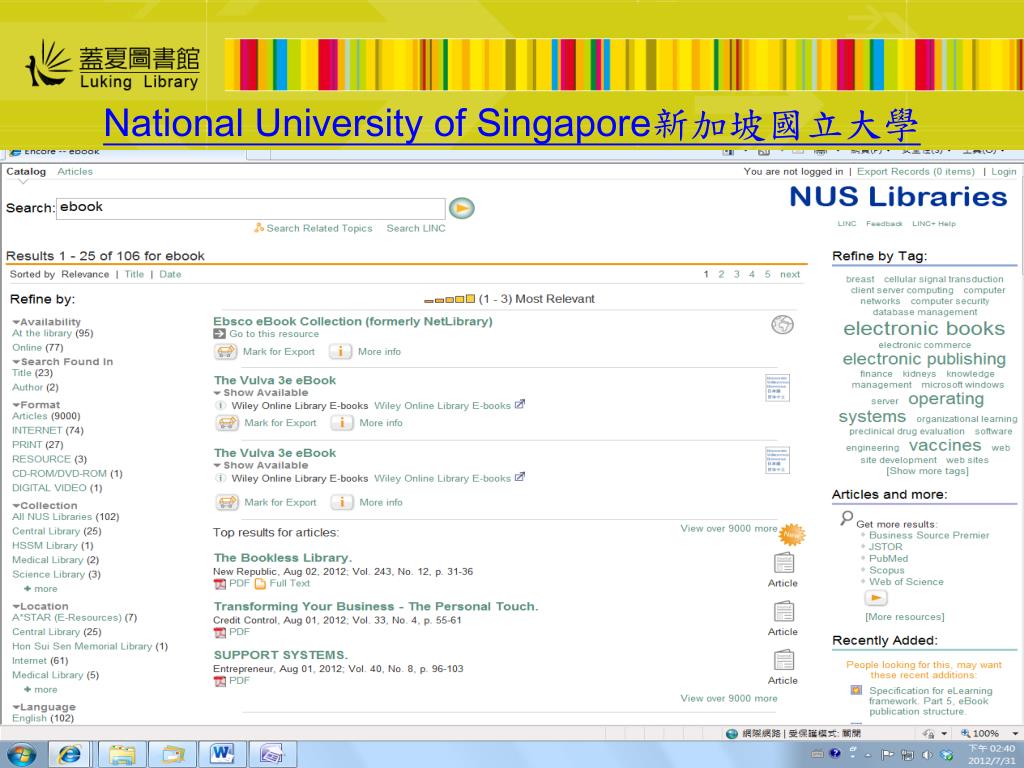Filter by PRINT (27) format

(37, 445)
